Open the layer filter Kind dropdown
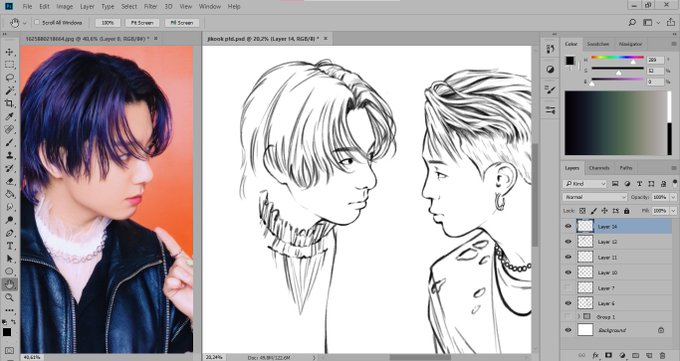Viewport: 680px width, 361px height. (584, 184)
